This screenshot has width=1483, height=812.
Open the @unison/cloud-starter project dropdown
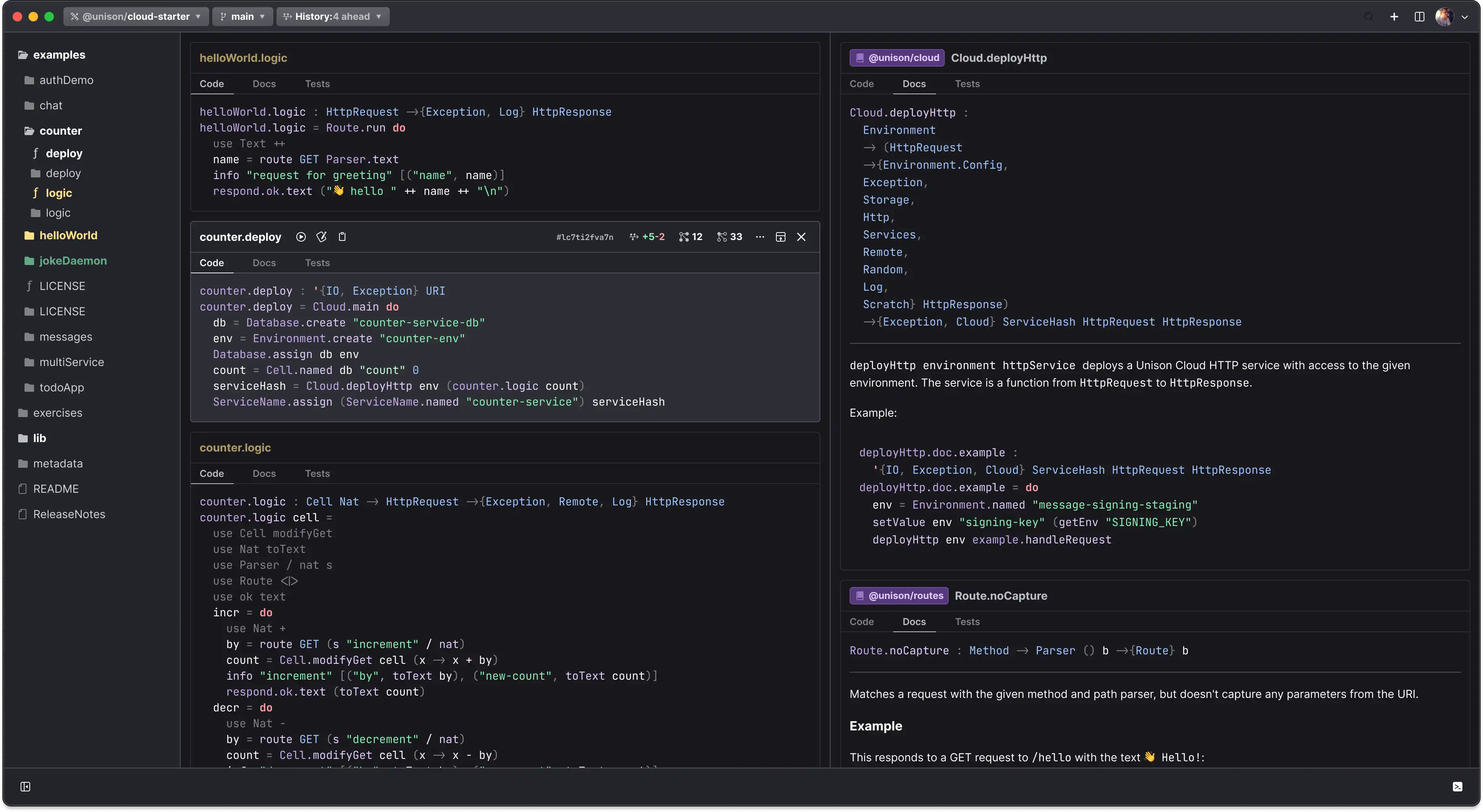pos(136,17)
